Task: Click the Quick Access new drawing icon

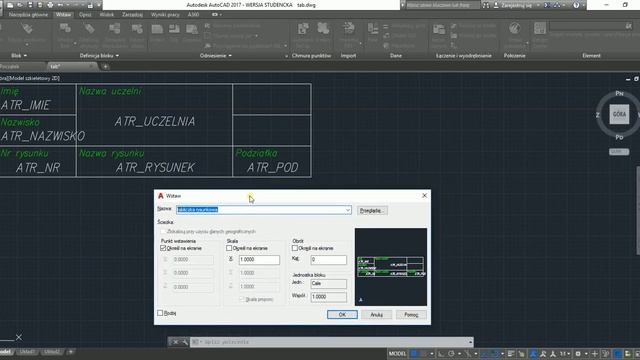Action: [10, 5]
